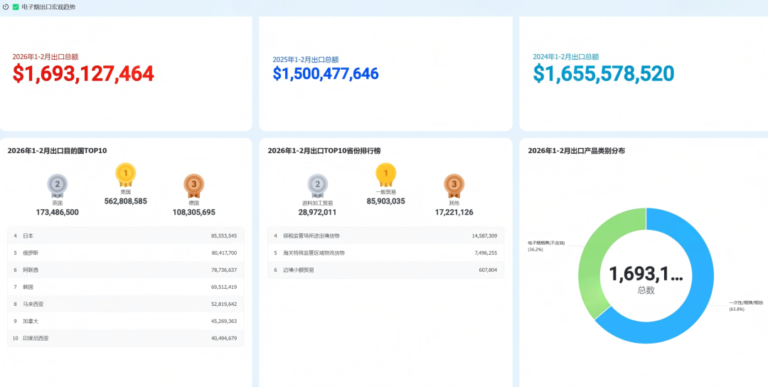This screenshot has height=387, width=768.
Task: Click the 52,819,642 value cell
Action: (224, 304)
